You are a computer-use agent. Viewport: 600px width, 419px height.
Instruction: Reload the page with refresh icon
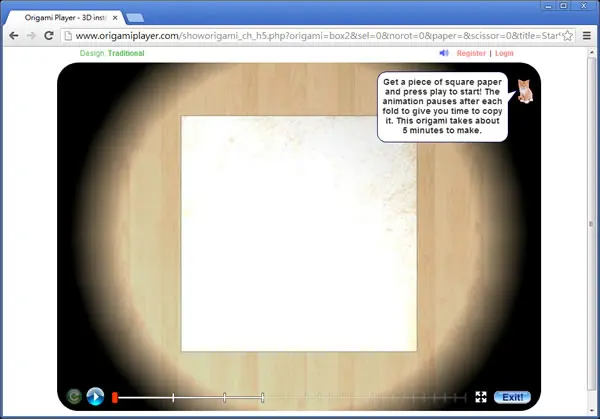[x=49, y=36]
